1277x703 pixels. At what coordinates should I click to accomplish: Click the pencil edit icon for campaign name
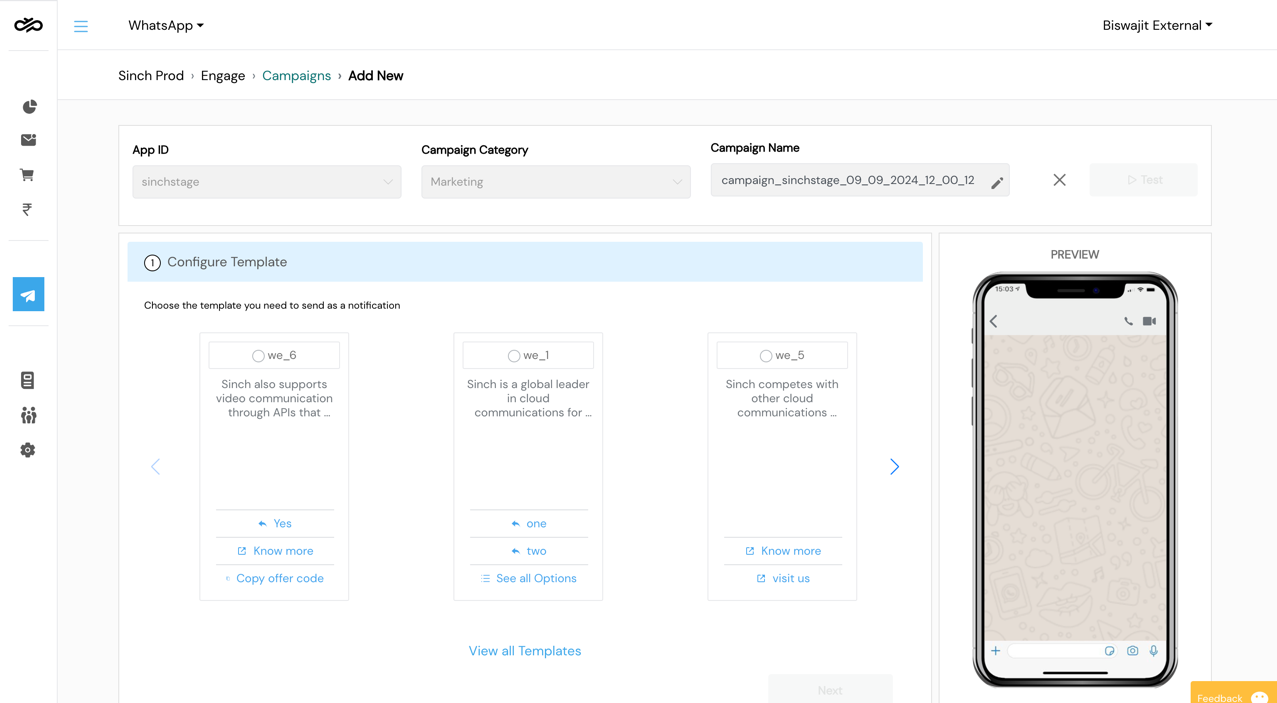pyautogui.click(x=997, y=183)
